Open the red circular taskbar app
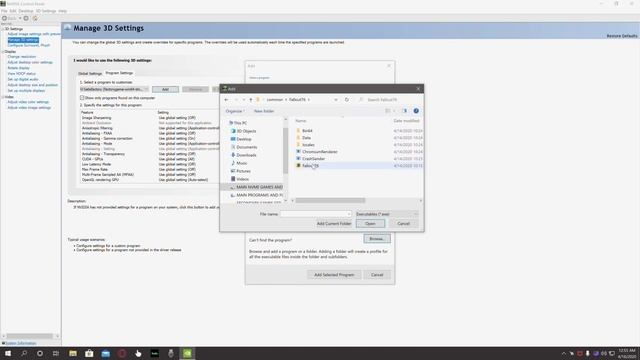The width and height of the screenshot is (640, 360). click(122, 353)
